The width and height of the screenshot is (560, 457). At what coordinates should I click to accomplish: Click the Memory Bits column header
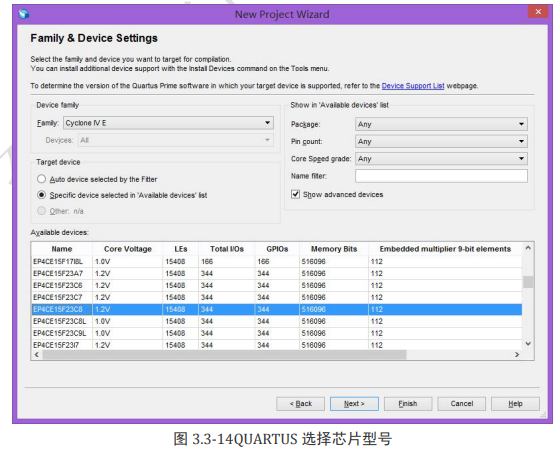[x=334, y=249]
